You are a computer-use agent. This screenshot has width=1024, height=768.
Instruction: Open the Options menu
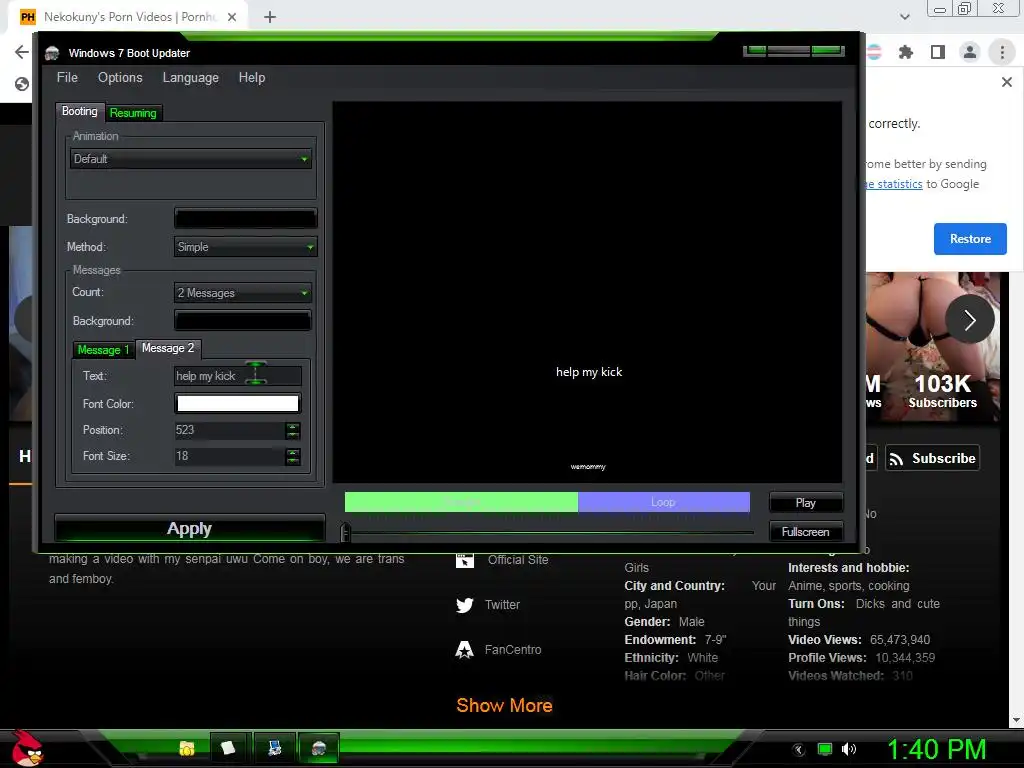[120, 78]
